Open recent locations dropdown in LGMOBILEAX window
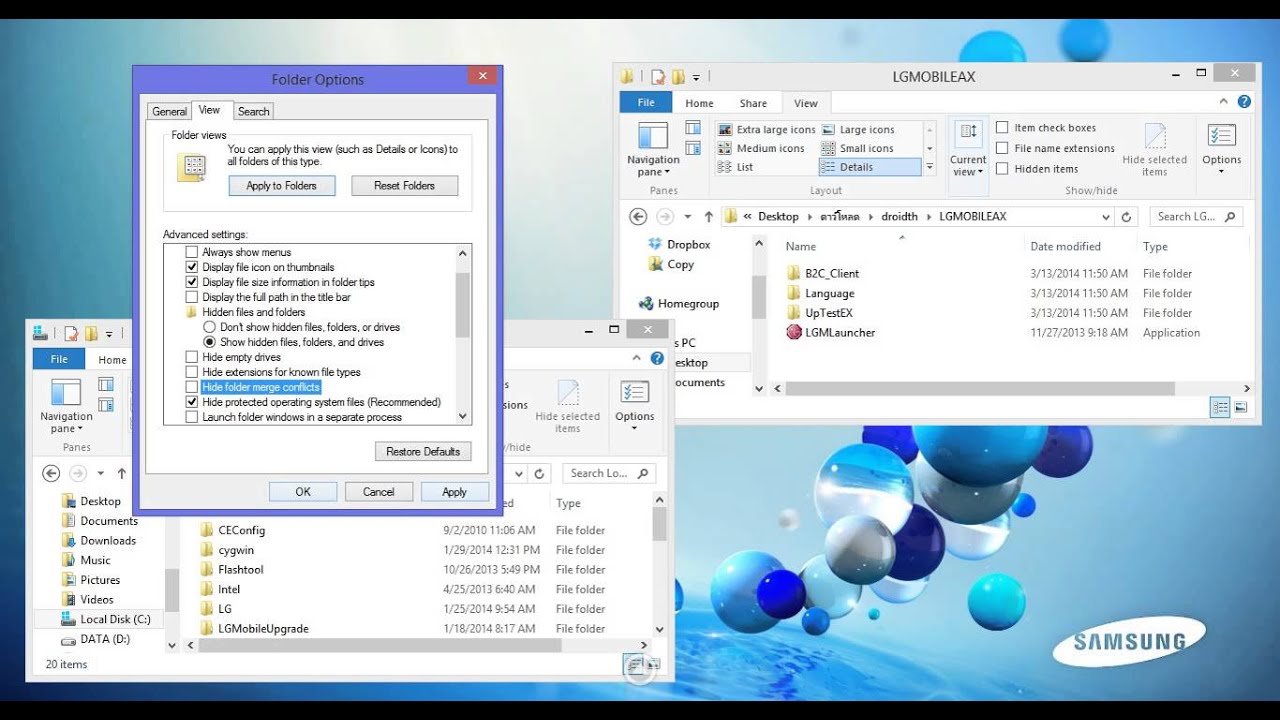The width and height of the screenshot is (1280, 720). [x=688, y=216]
